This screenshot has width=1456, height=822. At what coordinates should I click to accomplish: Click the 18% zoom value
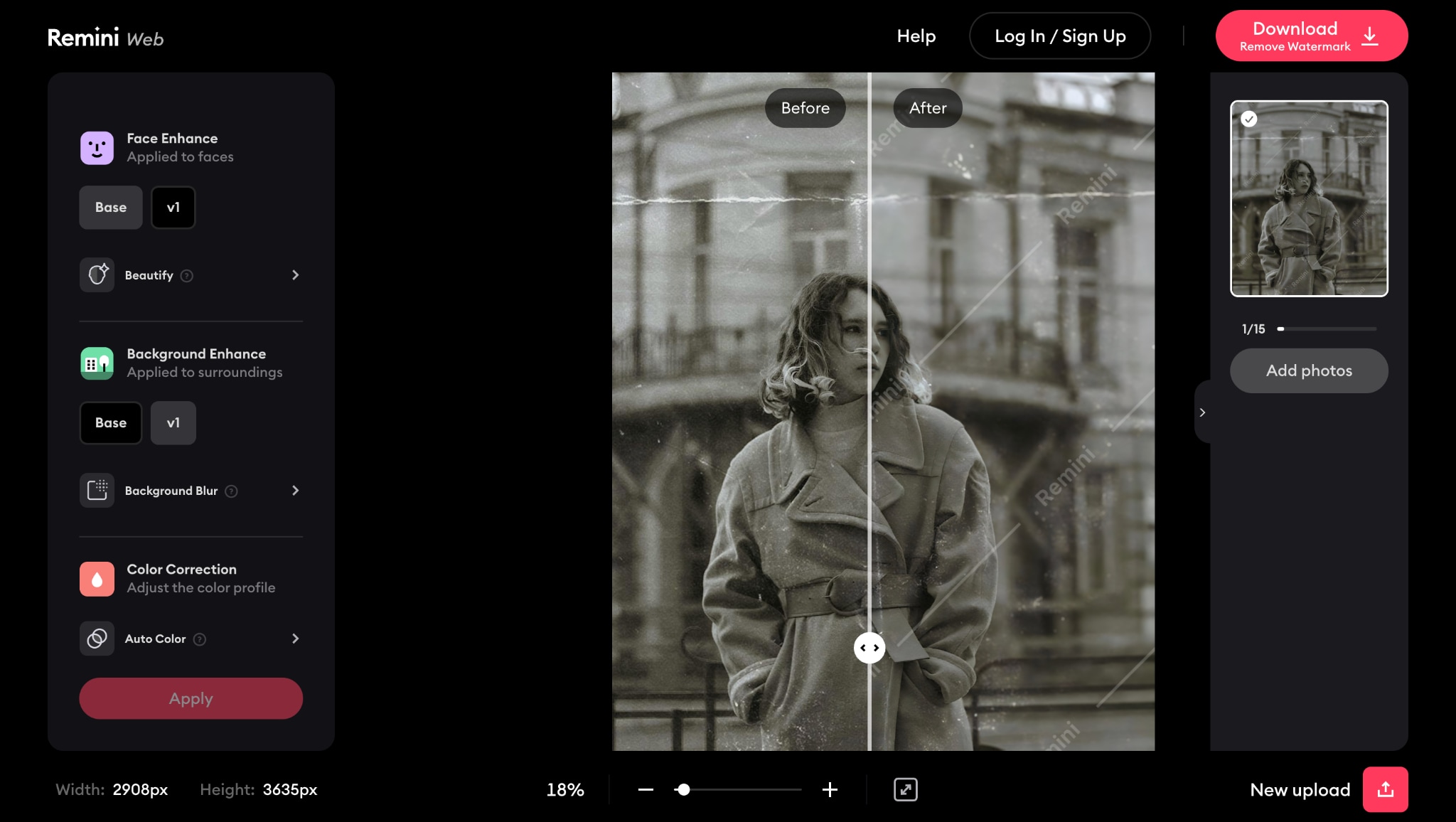pos(565,790)
